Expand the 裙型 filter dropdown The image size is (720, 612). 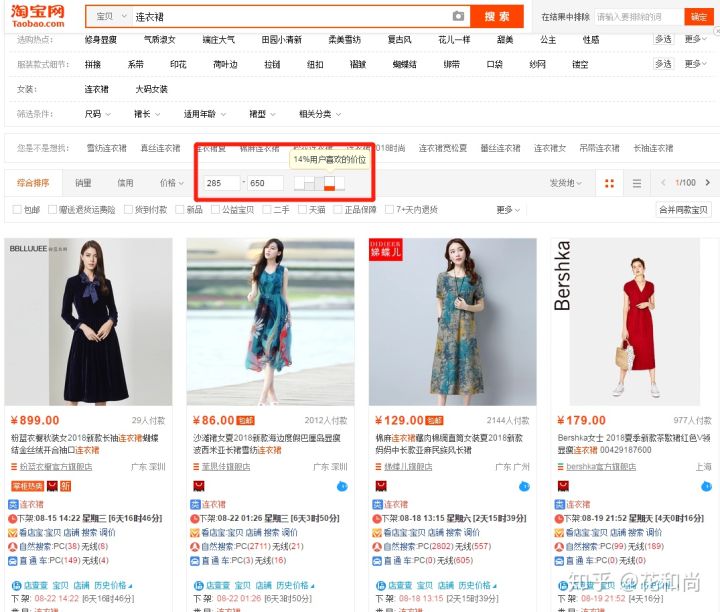pos(262,114)
